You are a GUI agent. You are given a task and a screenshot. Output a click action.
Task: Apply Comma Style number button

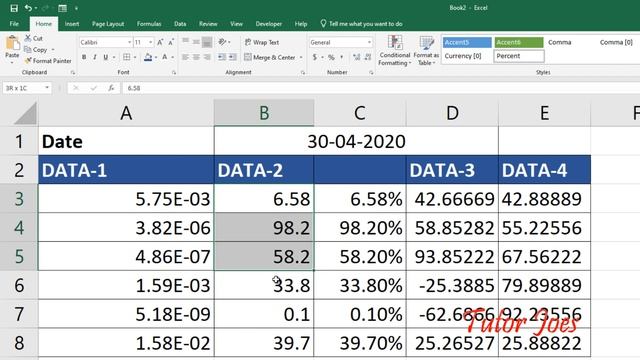point(342,57)
